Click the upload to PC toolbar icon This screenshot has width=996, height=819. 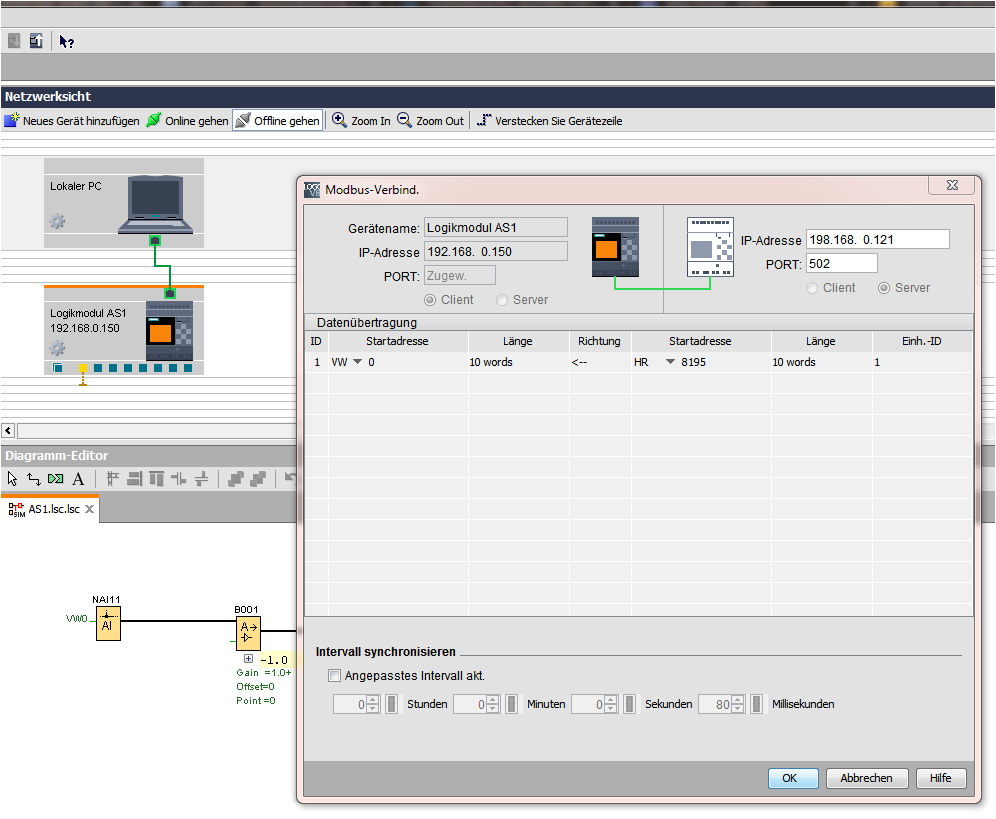click(x=36, y=41)
